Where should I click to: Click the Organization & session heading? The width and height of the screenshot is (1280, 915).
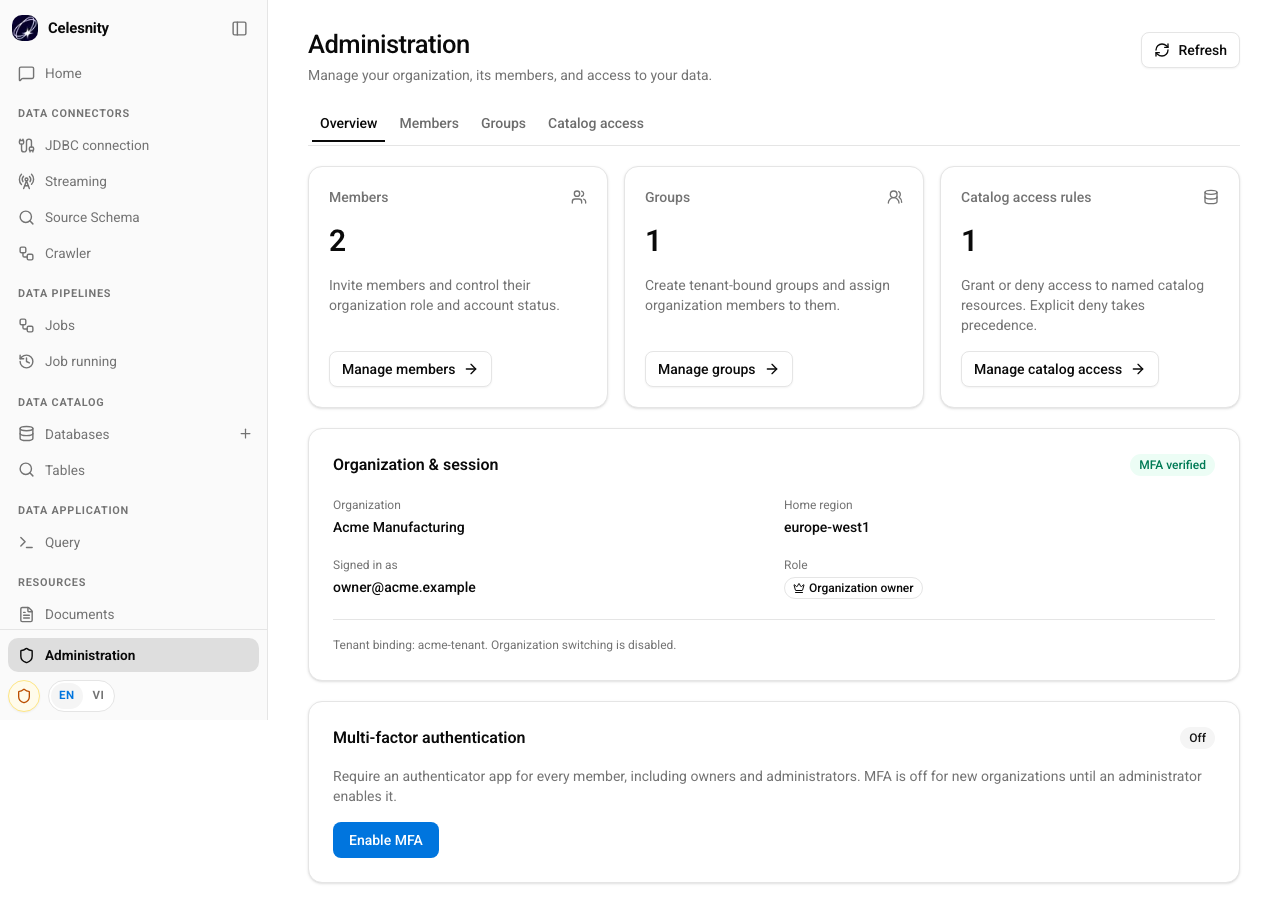coord(416,465)
